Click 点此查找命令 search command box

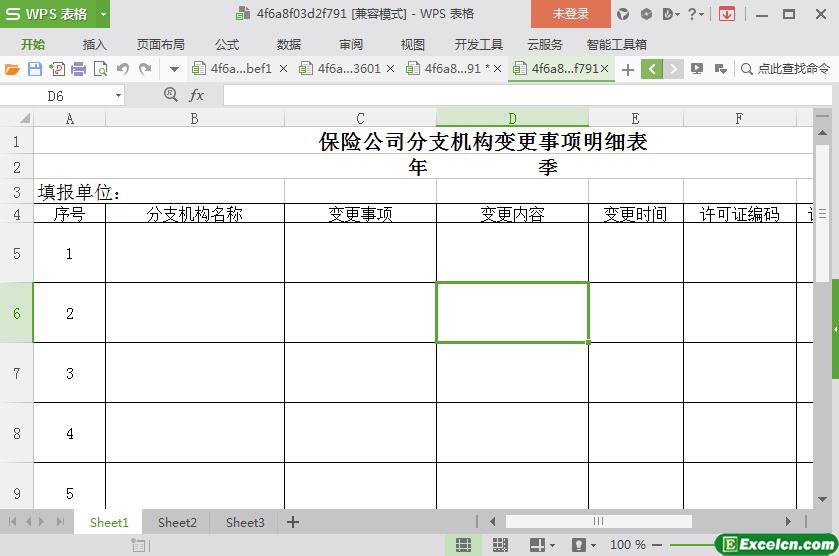coord(785,69)
